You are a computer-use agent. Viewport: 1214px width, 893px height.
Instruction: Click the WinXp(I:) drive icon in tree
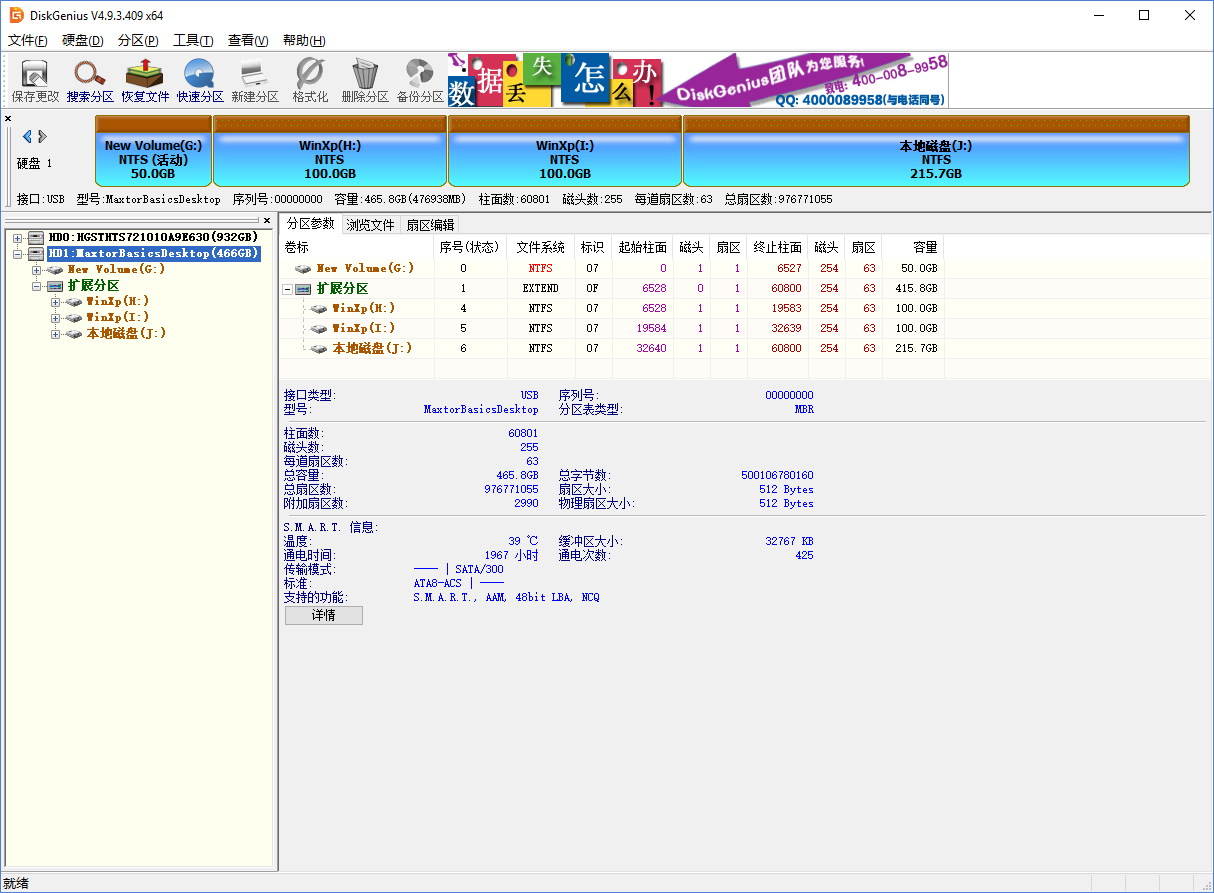pyautogui.click(x=74, y=317)
